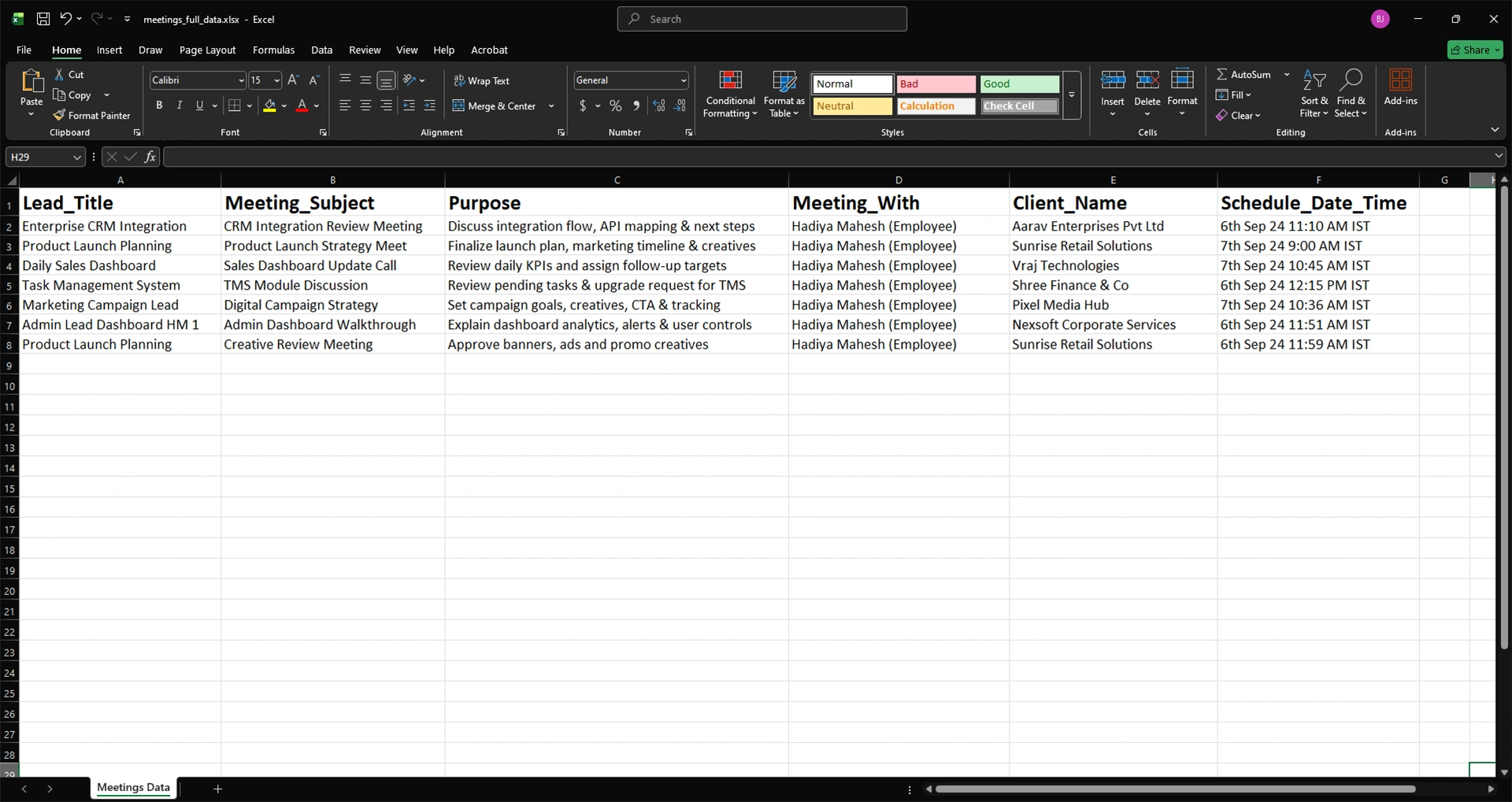Screen dimensions: 1512x802
Task: Apply the yellow fill color button
Action: (x=270, y=105)
